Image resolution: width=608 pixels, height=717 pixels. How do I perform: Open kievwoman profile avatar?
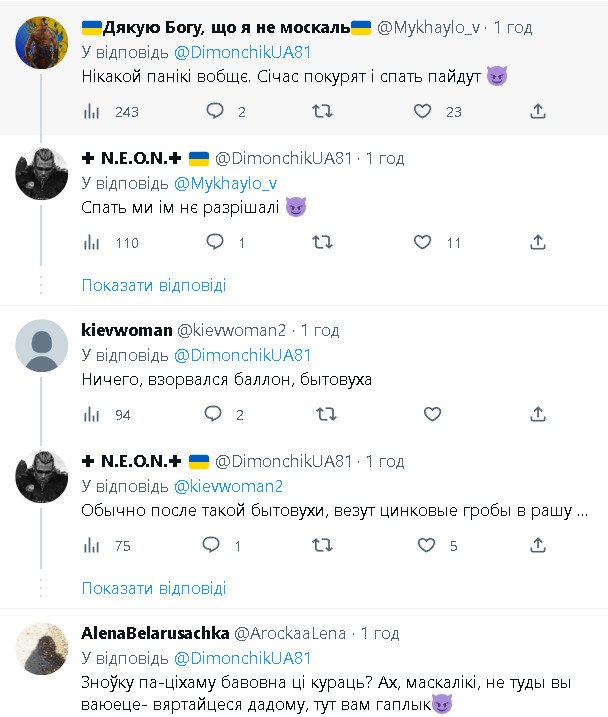tap(42, 346)
